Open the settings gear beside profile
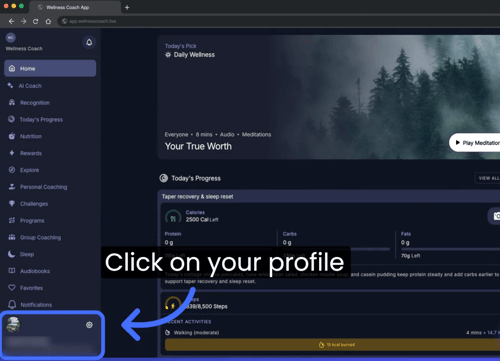Screen dimensions: 500x361 [x=89, y=325]
